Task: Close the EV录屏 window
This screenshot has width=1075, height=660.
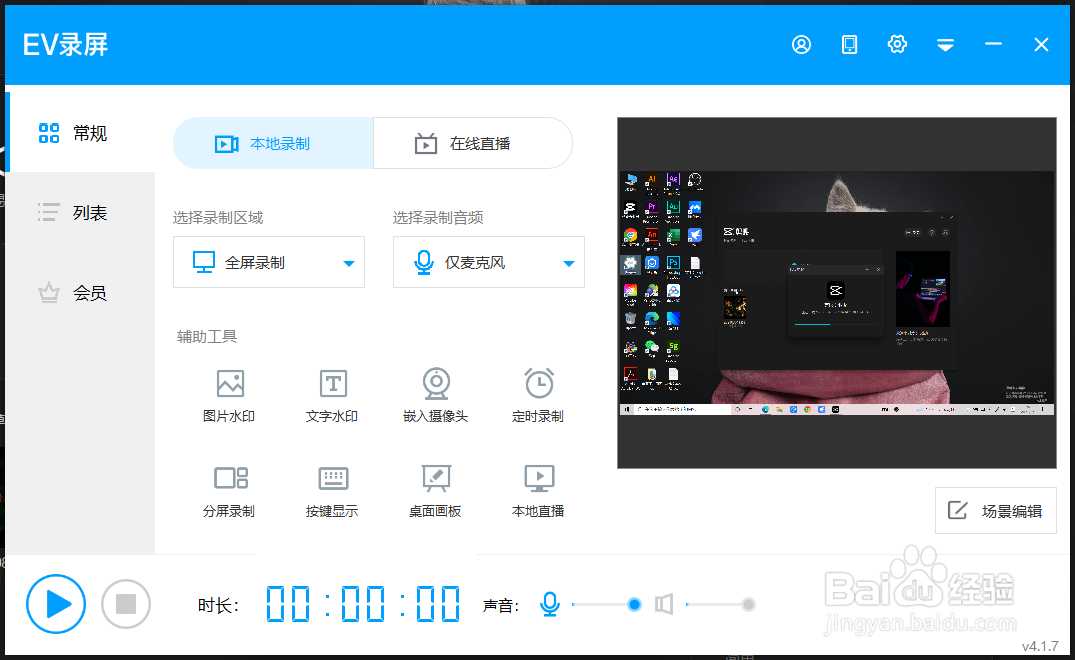Action: [1041, 45]
